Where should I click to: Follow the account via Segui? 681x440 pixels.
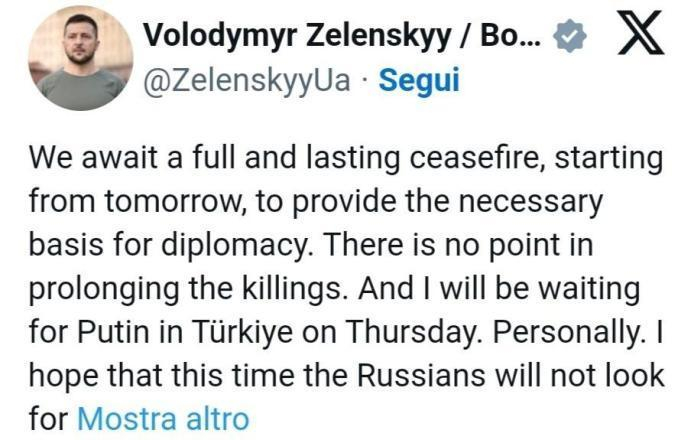tap(419, 81)
